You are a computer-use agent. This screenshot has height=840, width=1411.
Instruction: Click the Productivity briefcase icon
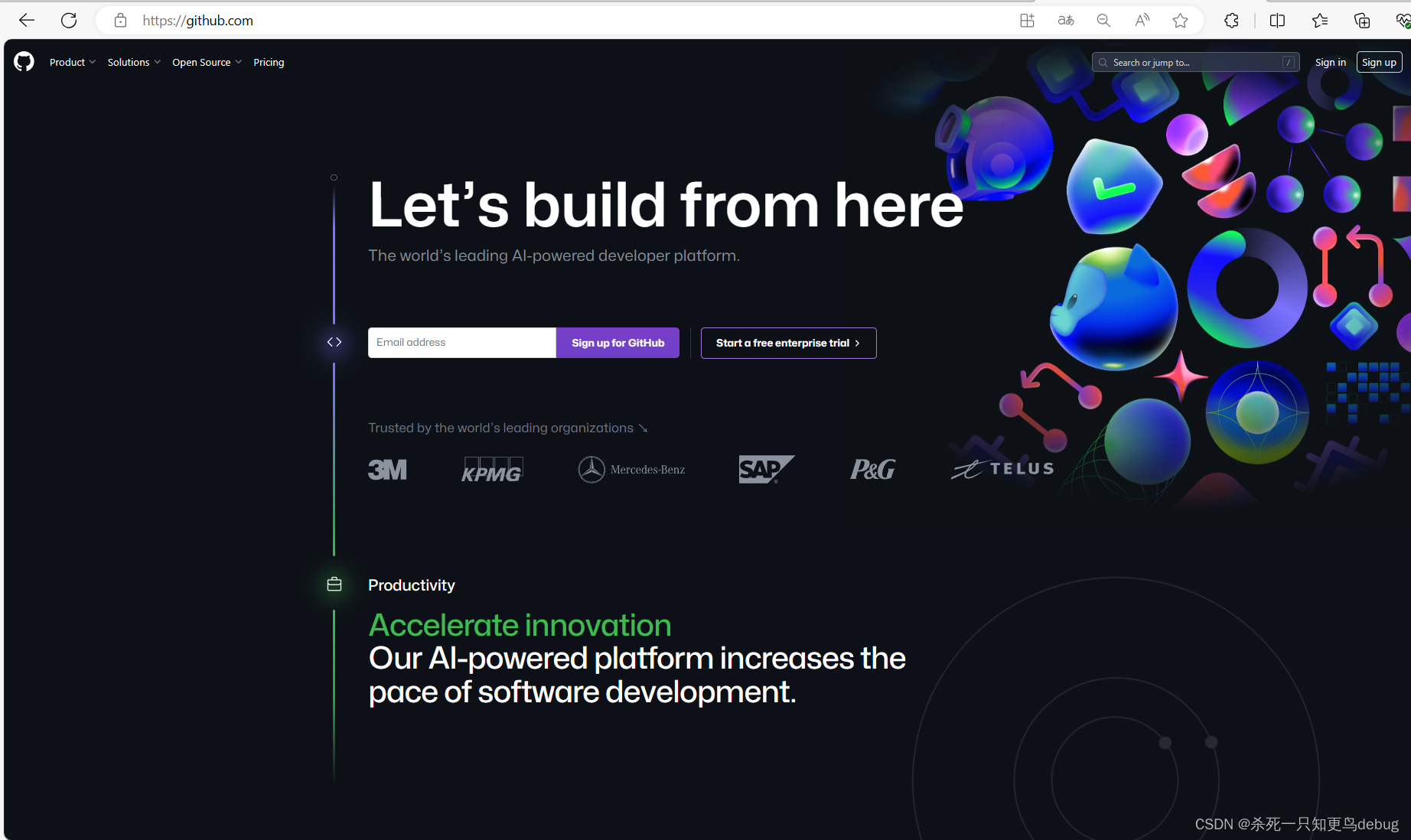point(334,584)
